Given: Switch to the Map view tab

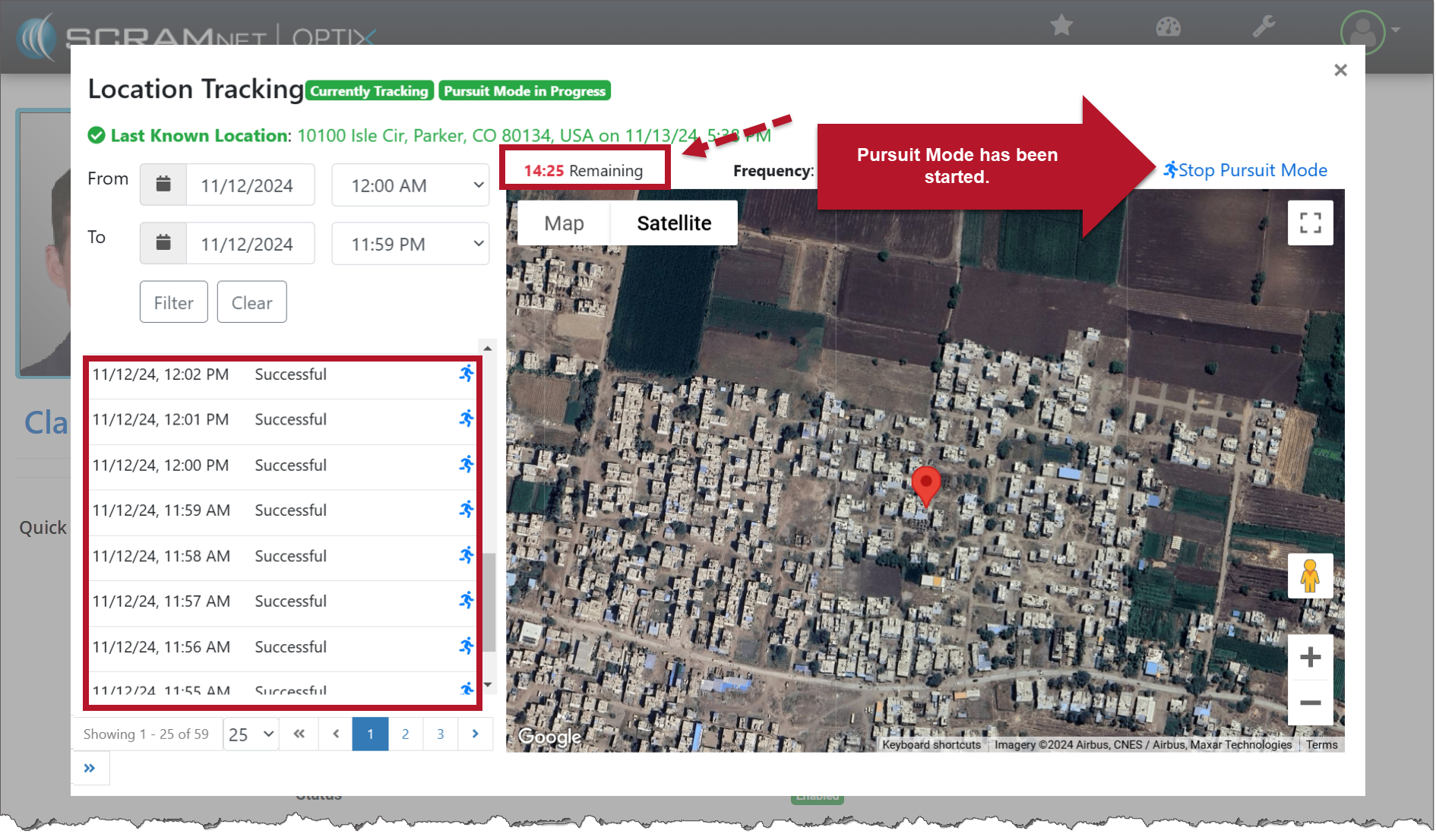Looking at the screenshot, I should (564, 223).
